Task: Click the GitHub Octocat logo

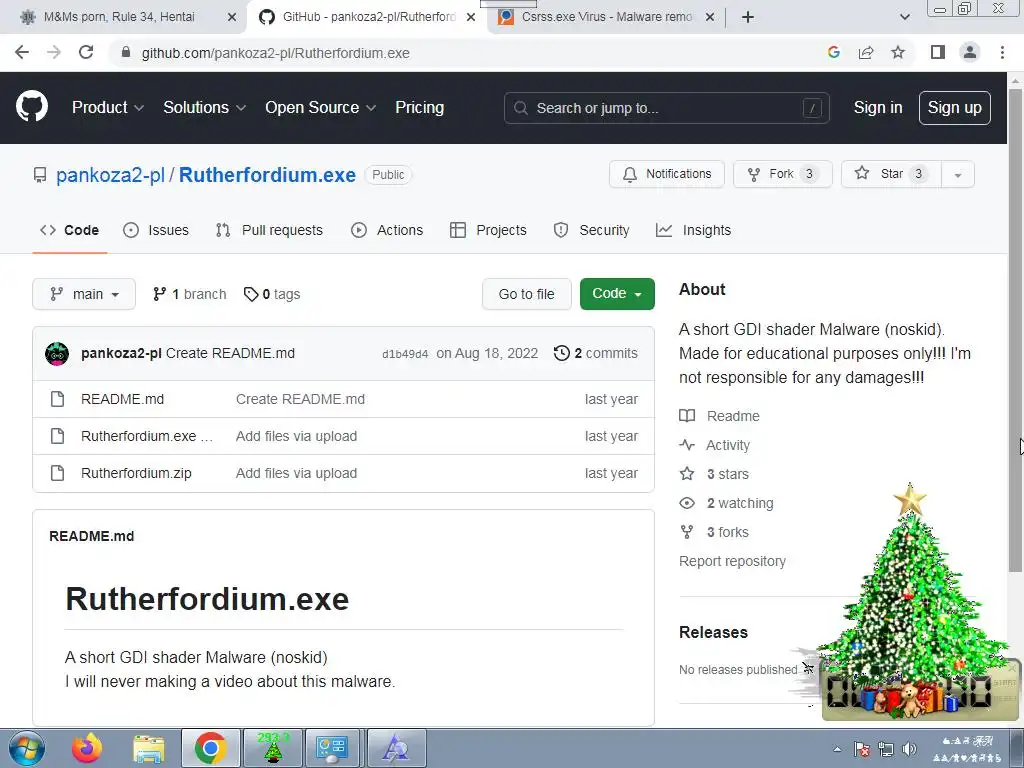Action: click(32, 107)
